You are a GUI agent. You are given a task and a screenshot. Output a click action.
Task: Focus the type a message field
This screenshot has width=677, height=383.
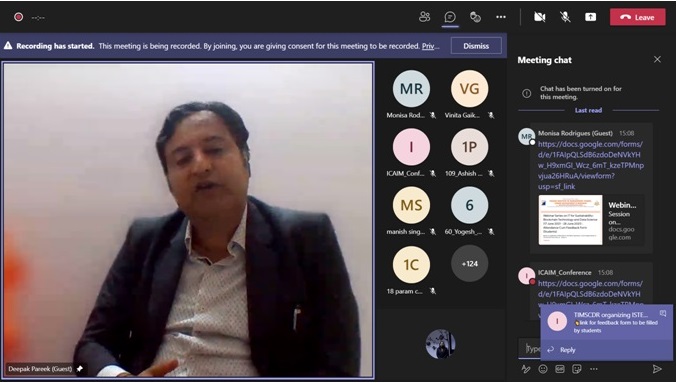tap(529, 348)
